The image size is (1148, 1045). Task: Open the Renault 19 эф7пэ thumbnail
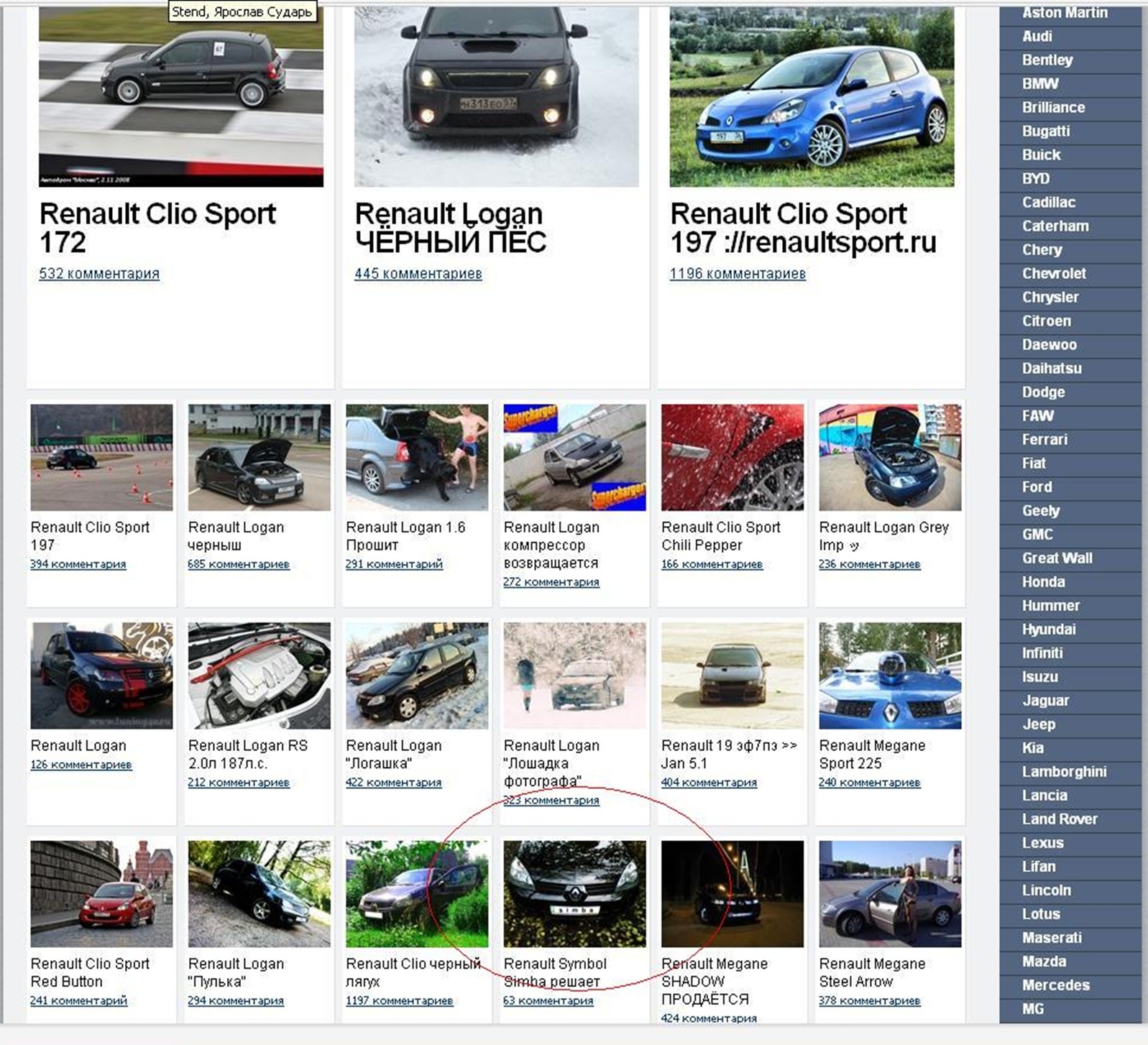coord(733,676)
